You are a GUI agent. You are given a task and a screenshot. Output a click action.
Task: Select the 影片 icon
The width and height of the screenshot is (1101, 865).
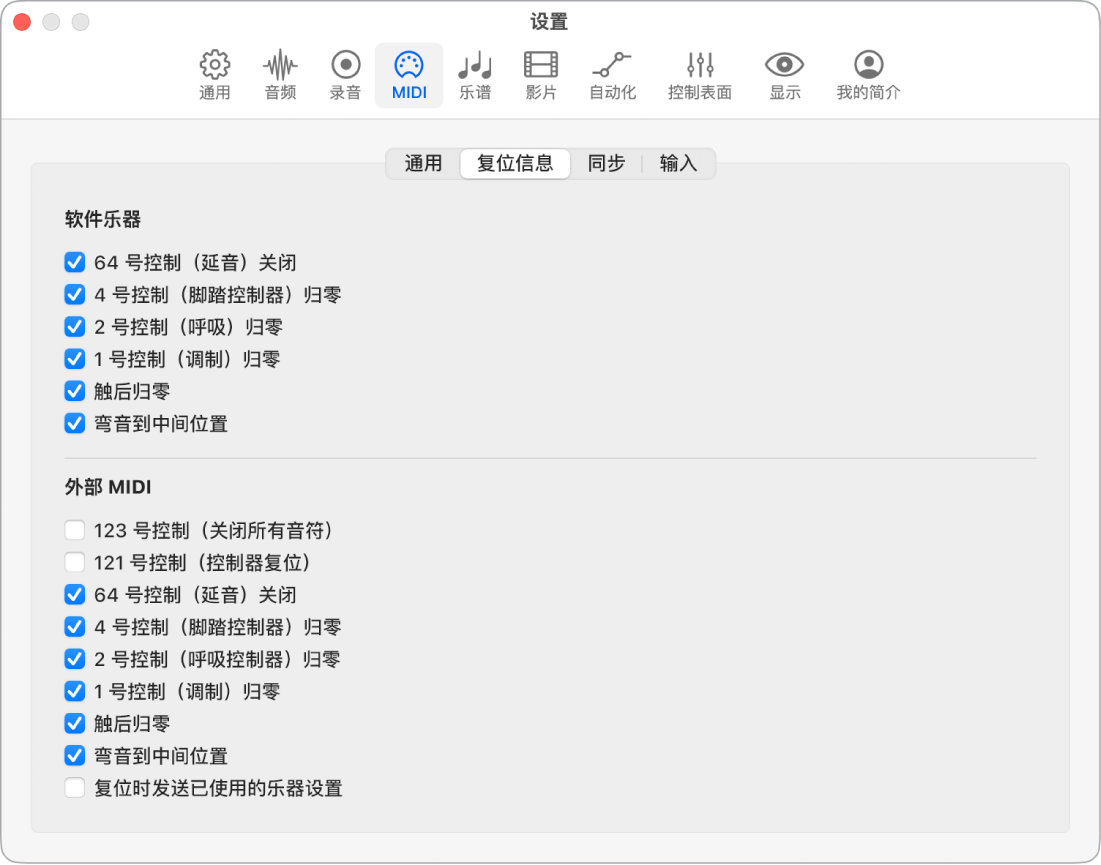[x=540, y=75]
